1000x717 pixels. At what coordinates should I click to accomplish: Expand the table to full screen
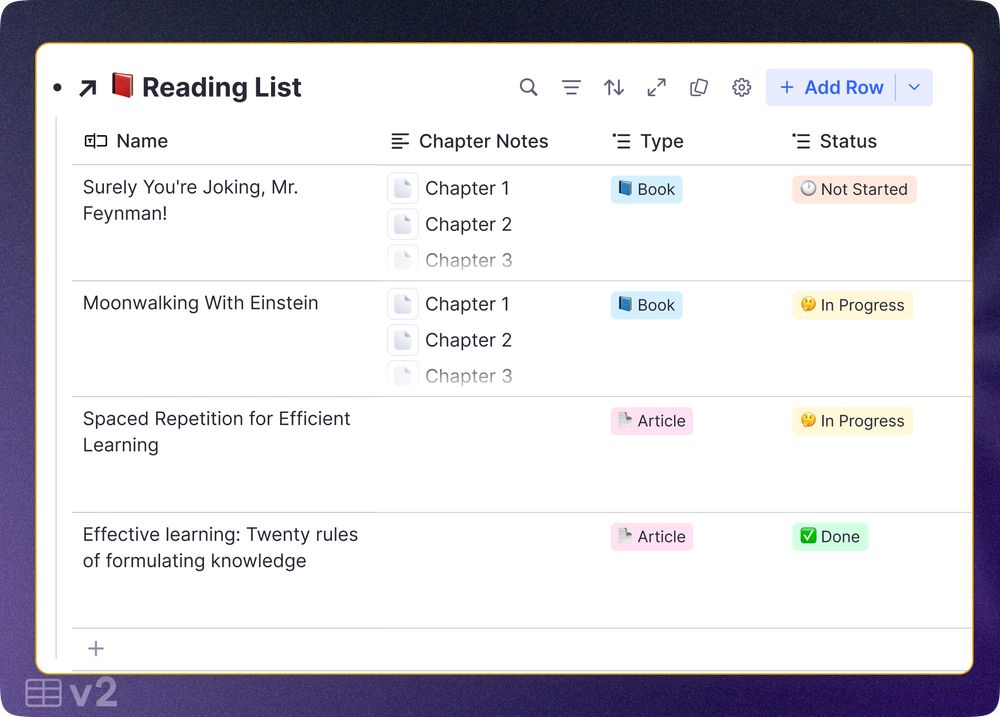point(656,87)
